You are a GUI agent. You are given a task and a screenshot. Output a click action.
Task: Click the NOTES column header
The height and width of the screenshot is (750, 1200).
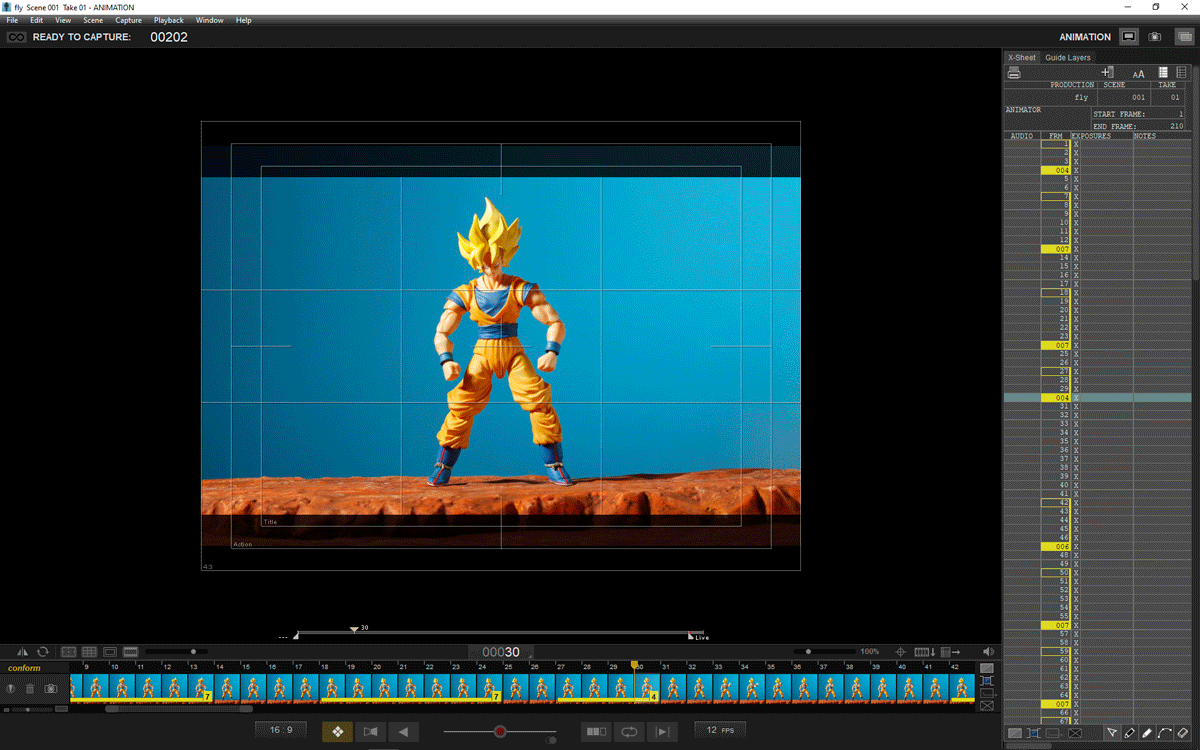(1145, 136)
